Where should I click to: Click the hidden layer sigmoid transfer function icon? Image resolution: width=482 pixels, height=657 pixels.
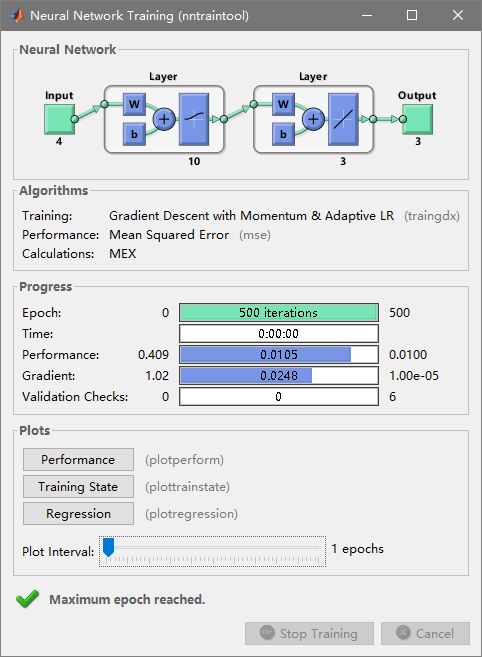(194, 119)
